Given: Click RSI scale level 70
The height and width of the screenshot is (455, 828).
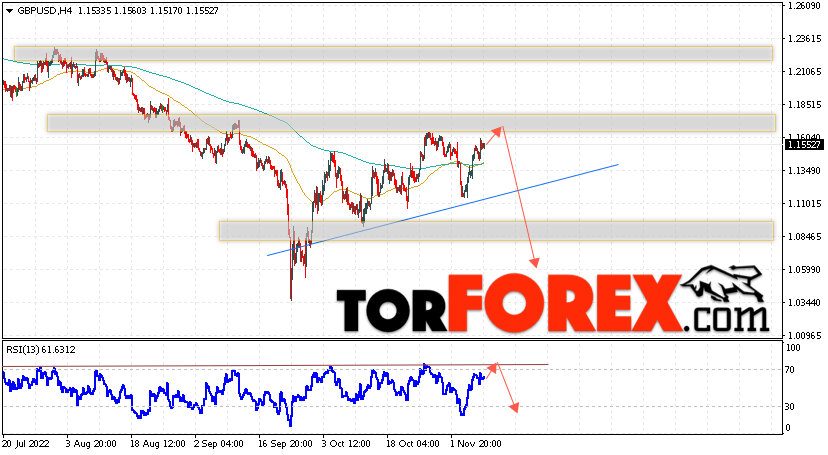Looking at the screenshot, I should pos(790,369).
